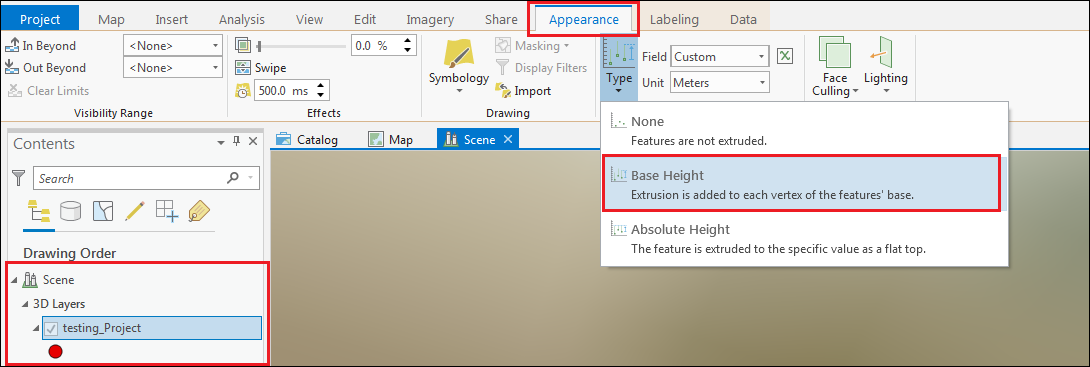Open the Insert ribbon tab
Screen dimensions: 1090x367
[172, 19]
